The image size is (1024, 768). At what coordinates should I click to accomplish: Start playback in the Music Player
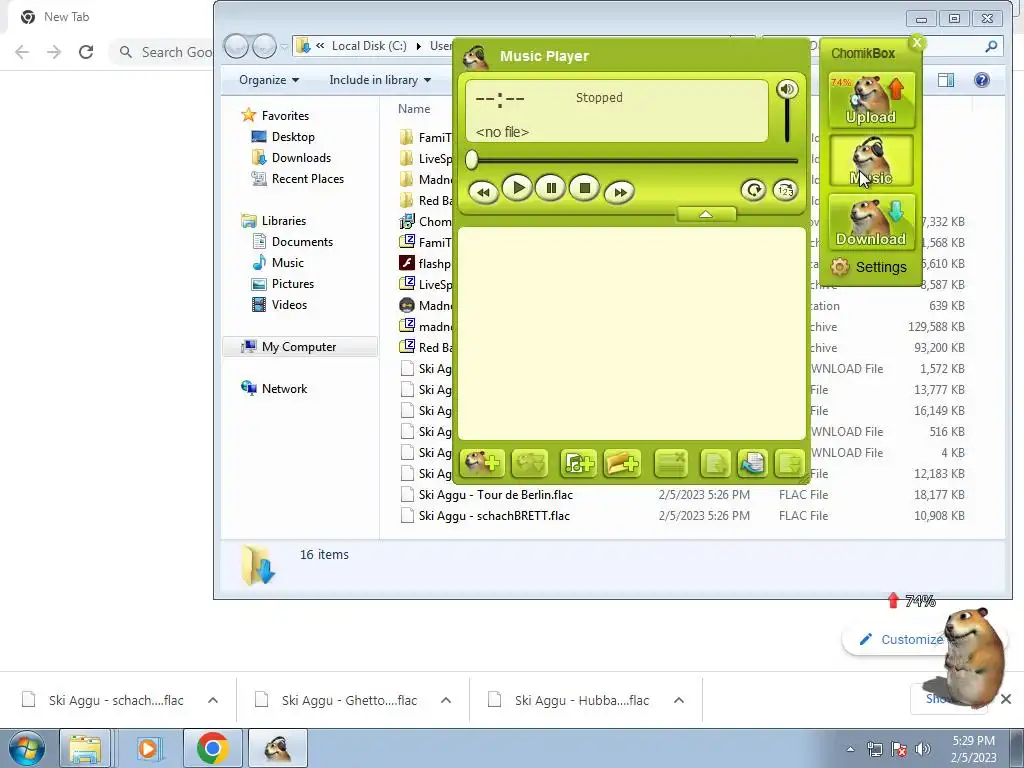[x=518, y=189]
